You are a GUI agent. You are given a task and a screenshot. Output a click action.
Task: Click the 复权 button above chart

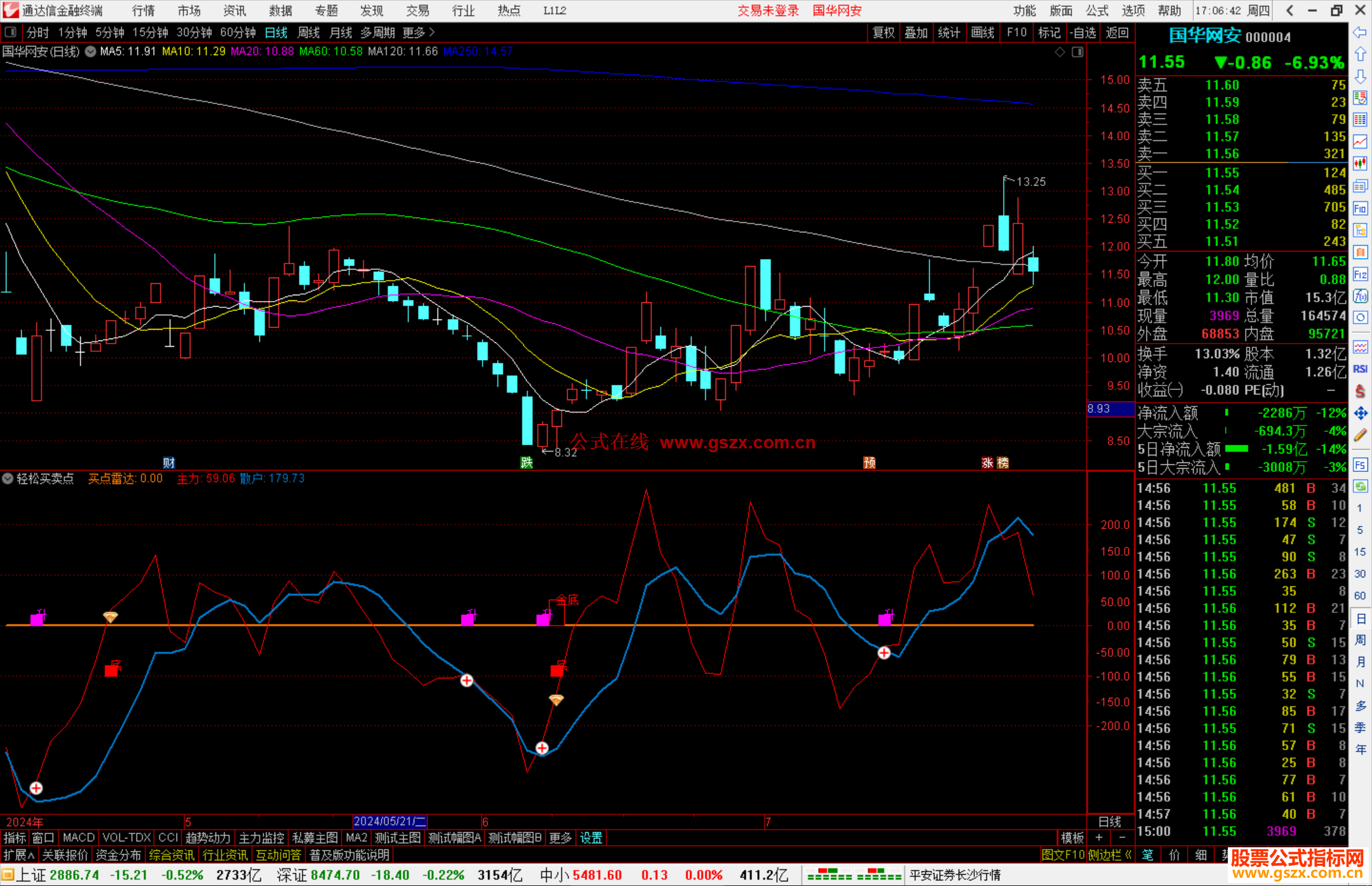(883, 32)
